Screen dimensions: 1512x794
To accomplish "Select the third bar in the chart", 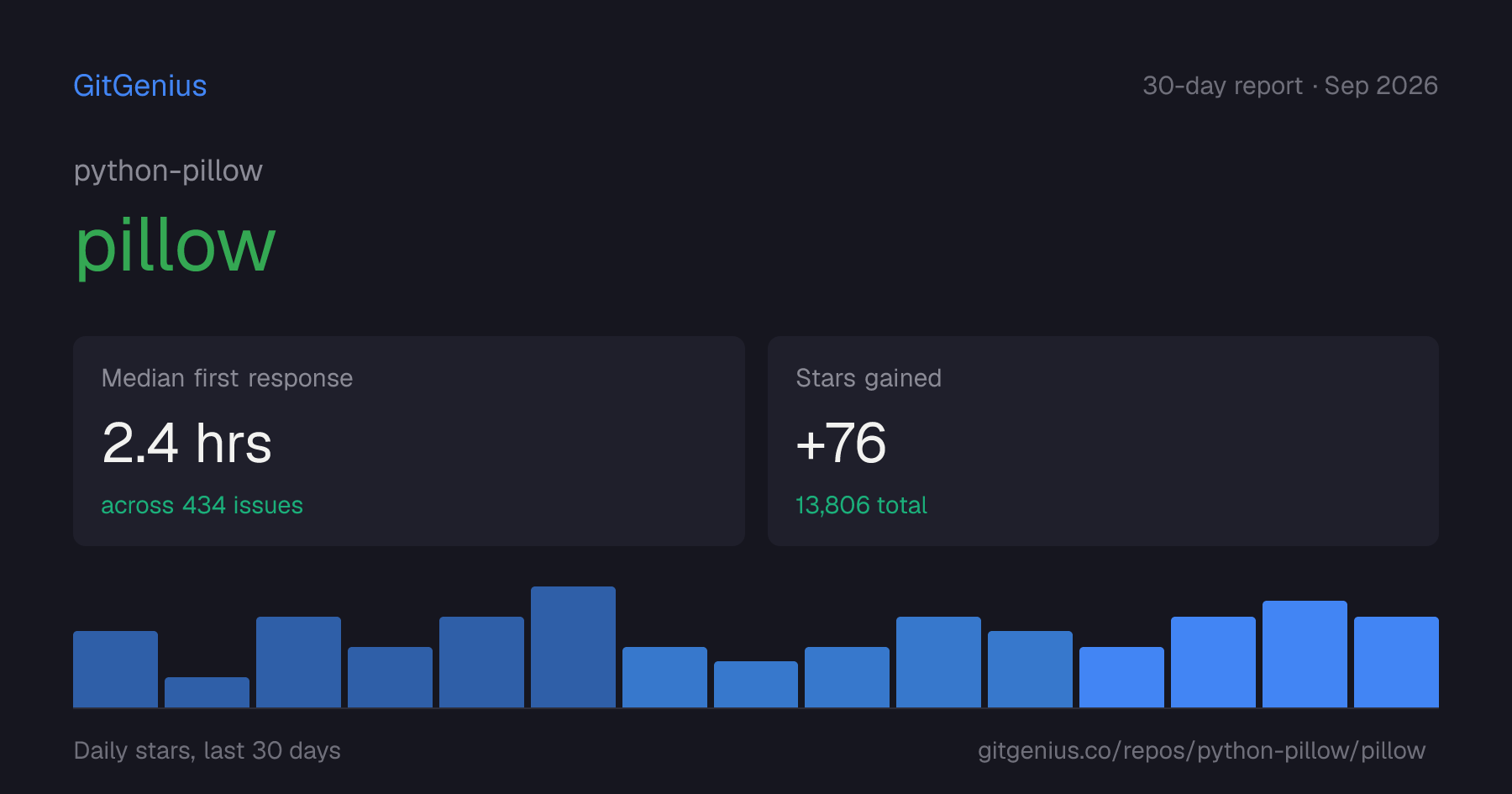I will (298, 662).
